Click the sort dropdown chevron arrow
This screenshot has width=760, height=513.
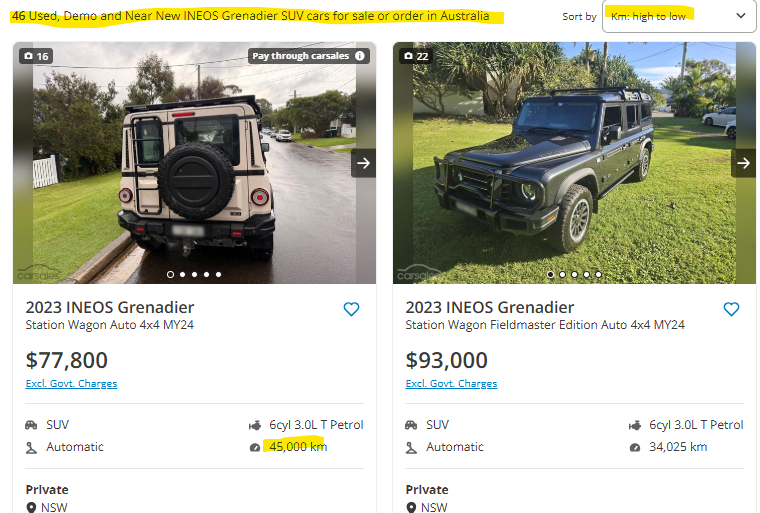click(741, 16)
